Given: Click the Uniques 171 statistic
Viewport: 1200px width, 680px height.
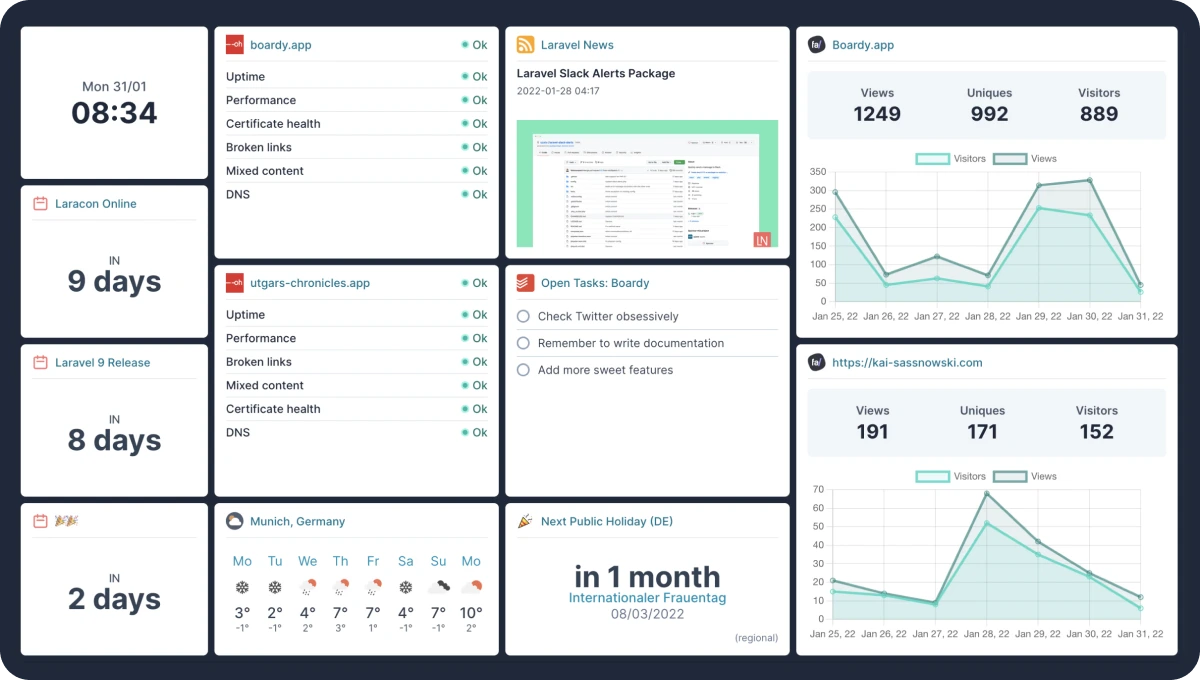Looking at the screenshot, I should [982, 422].
